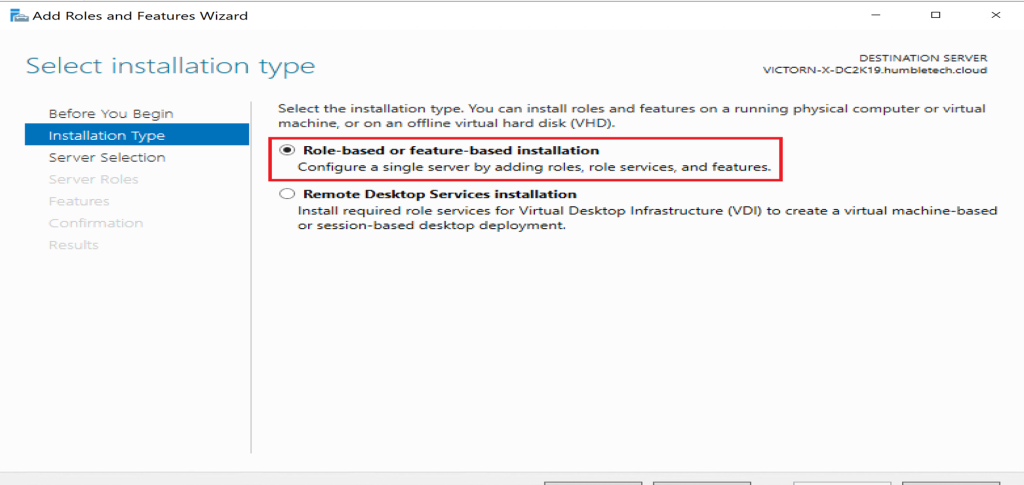Image resolution: width=1024 pixels, height=485 pixels.
Task: Go to the Before You Begin step
Action: click(x=111, y=113)
